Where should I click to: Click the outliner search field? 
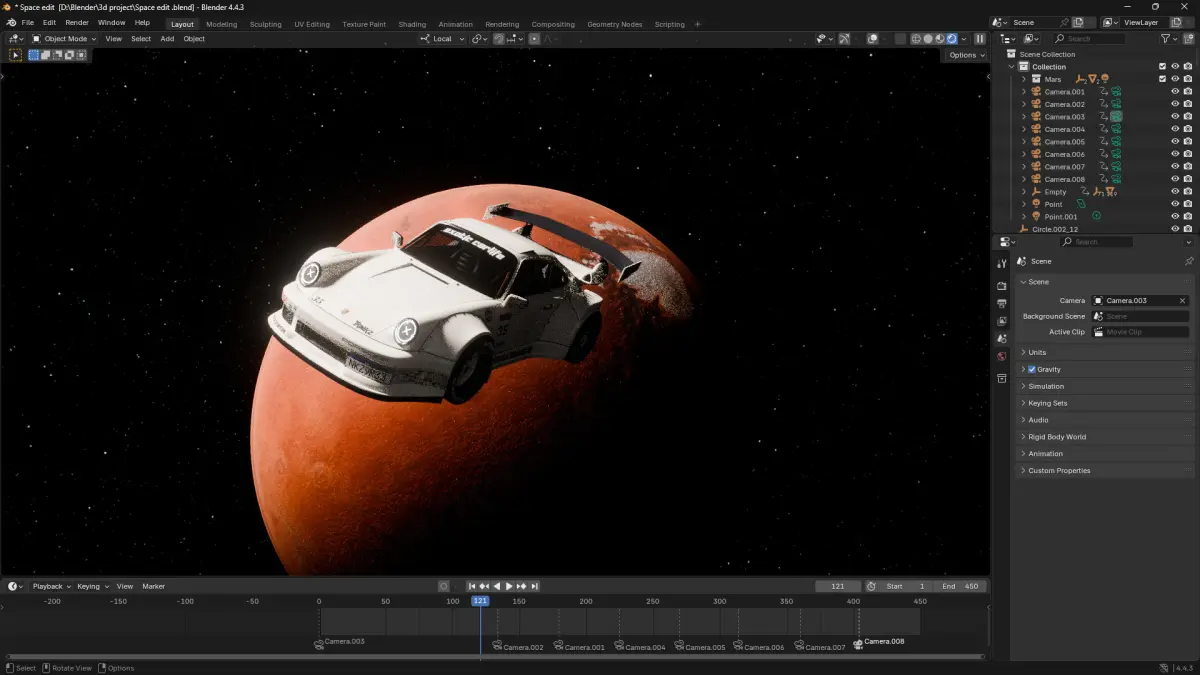click(x=1089, y=39)
